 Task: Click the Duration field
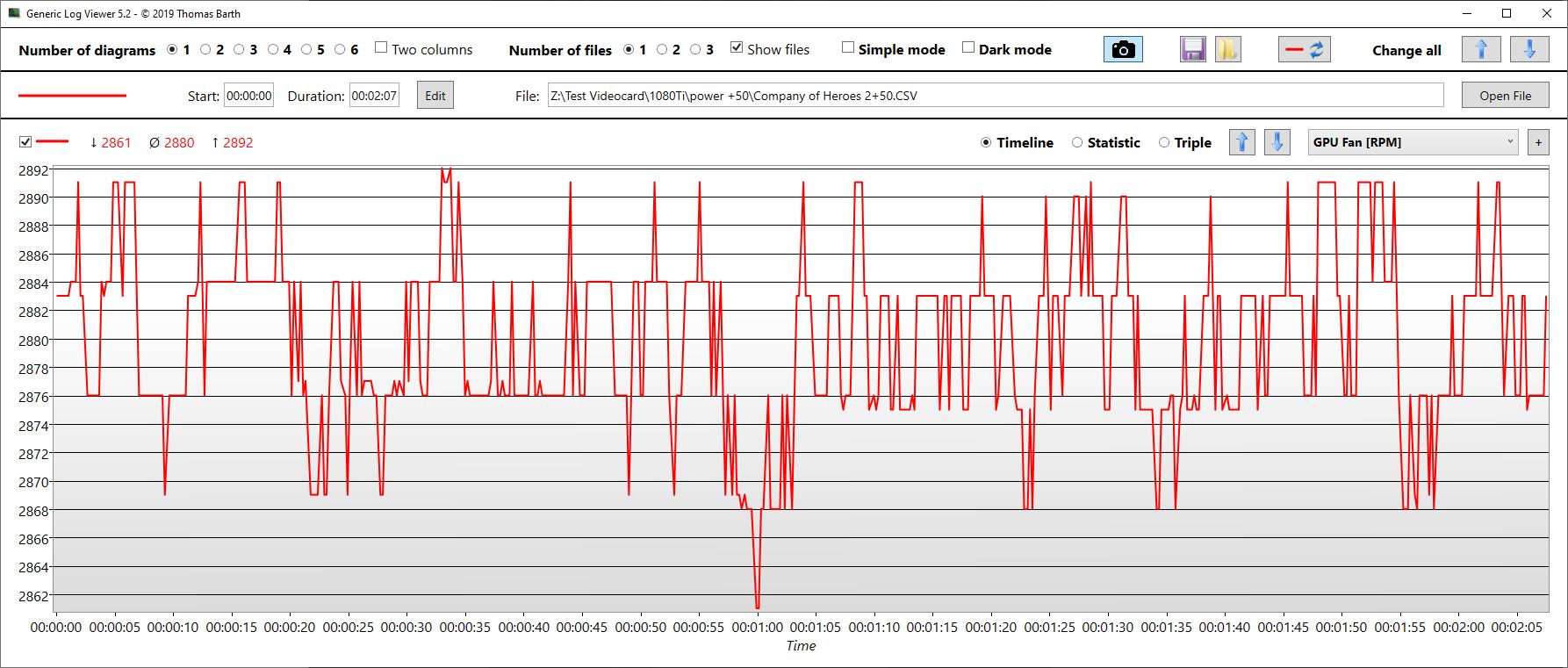tap(374, 96)
